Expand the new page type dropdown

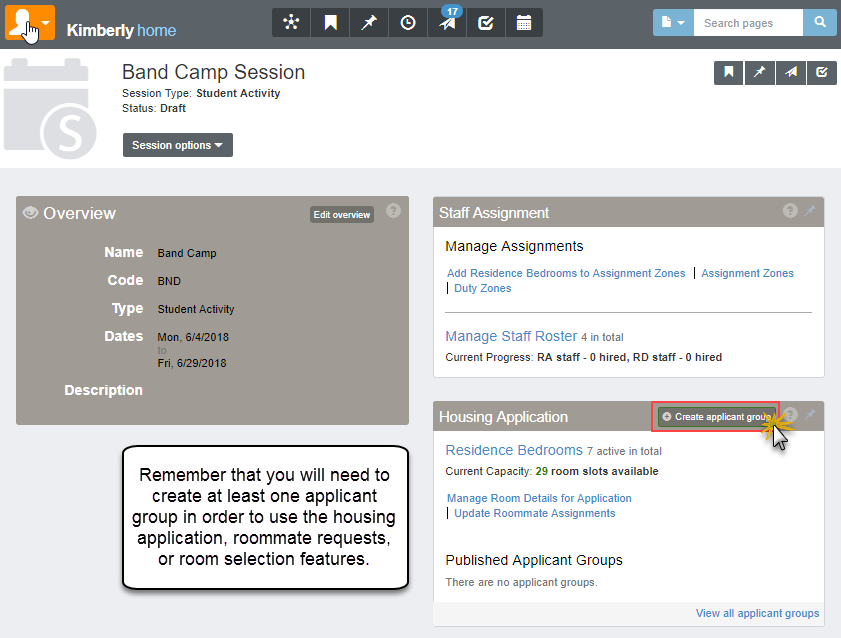pos(673,23)
